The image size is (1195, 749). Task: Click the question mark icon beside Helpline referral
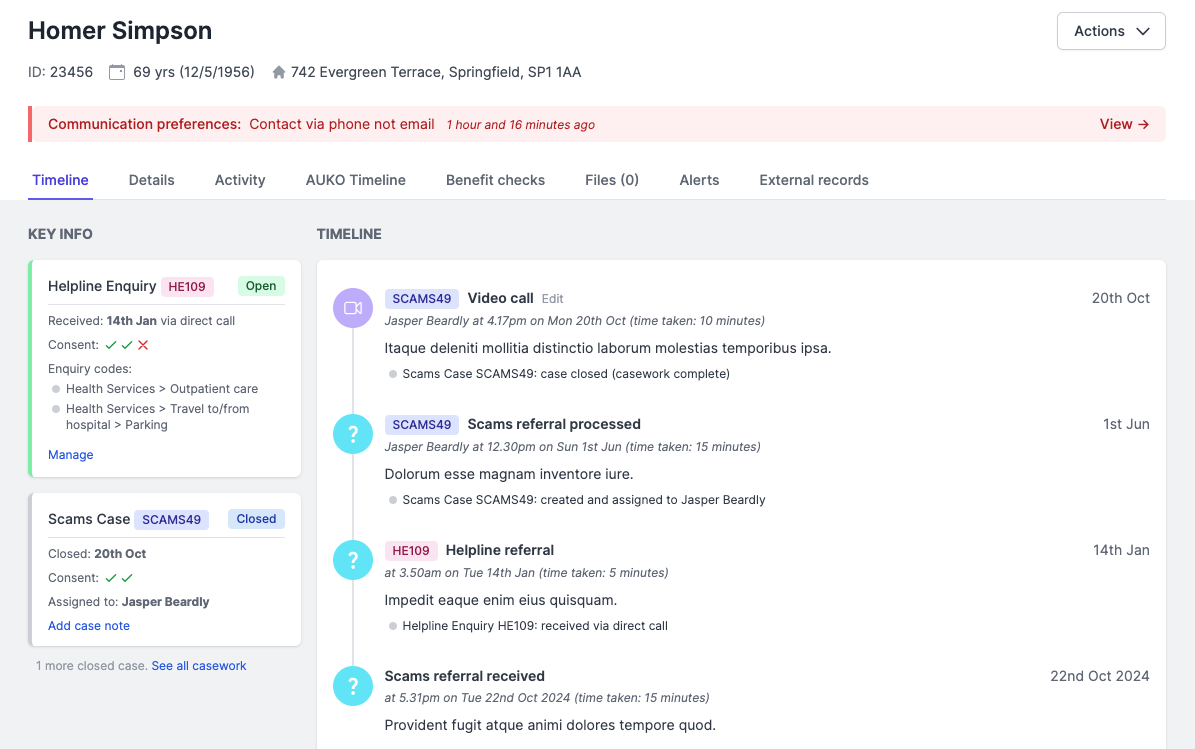point(352,560)
